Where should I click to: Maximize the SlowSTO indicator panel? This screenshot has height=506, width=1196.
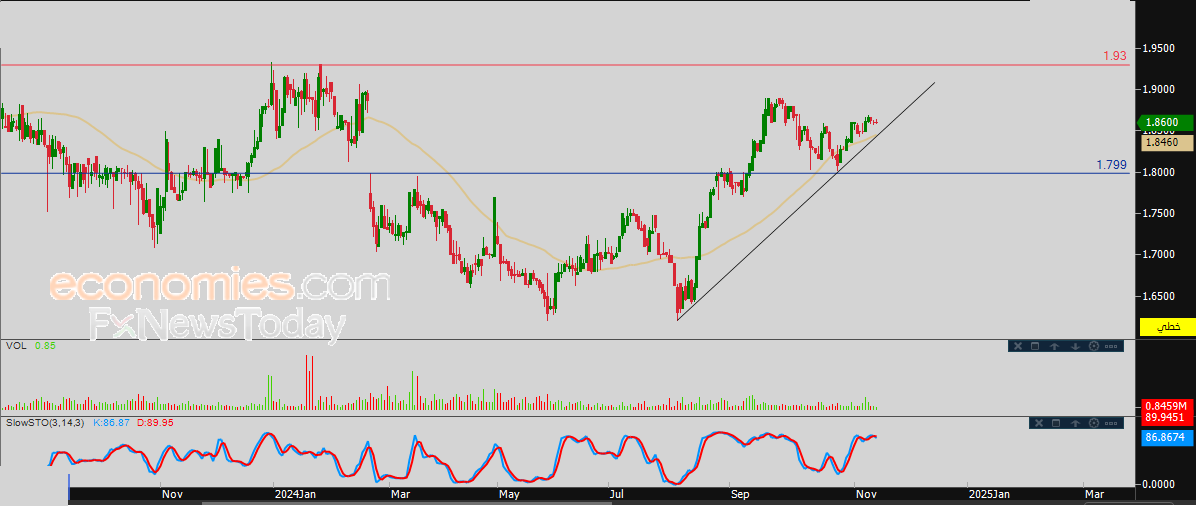coord(1056,423)
